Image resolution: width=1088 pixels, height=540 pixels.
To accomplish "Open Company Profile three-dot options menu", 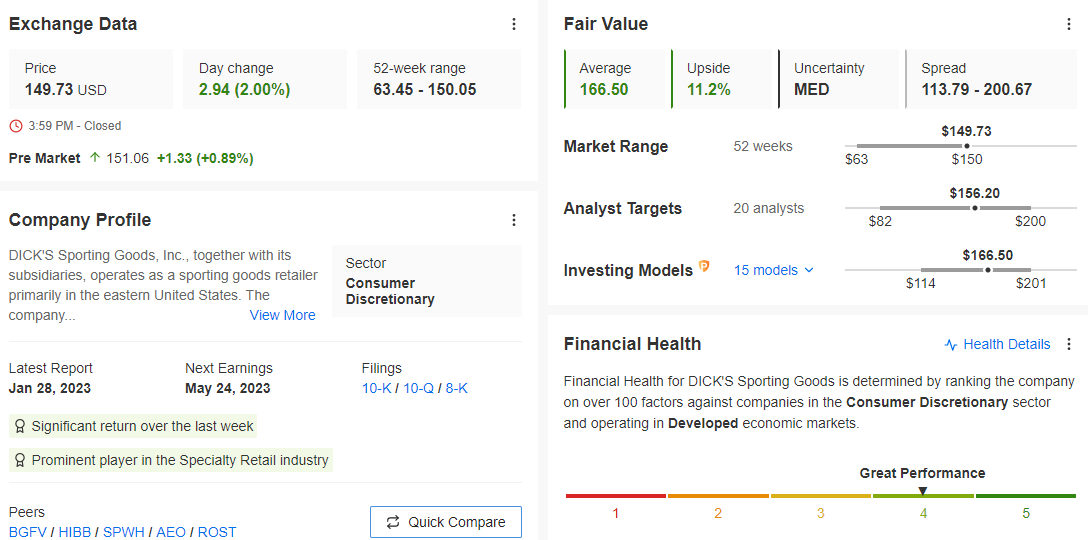I will (513, 220).
